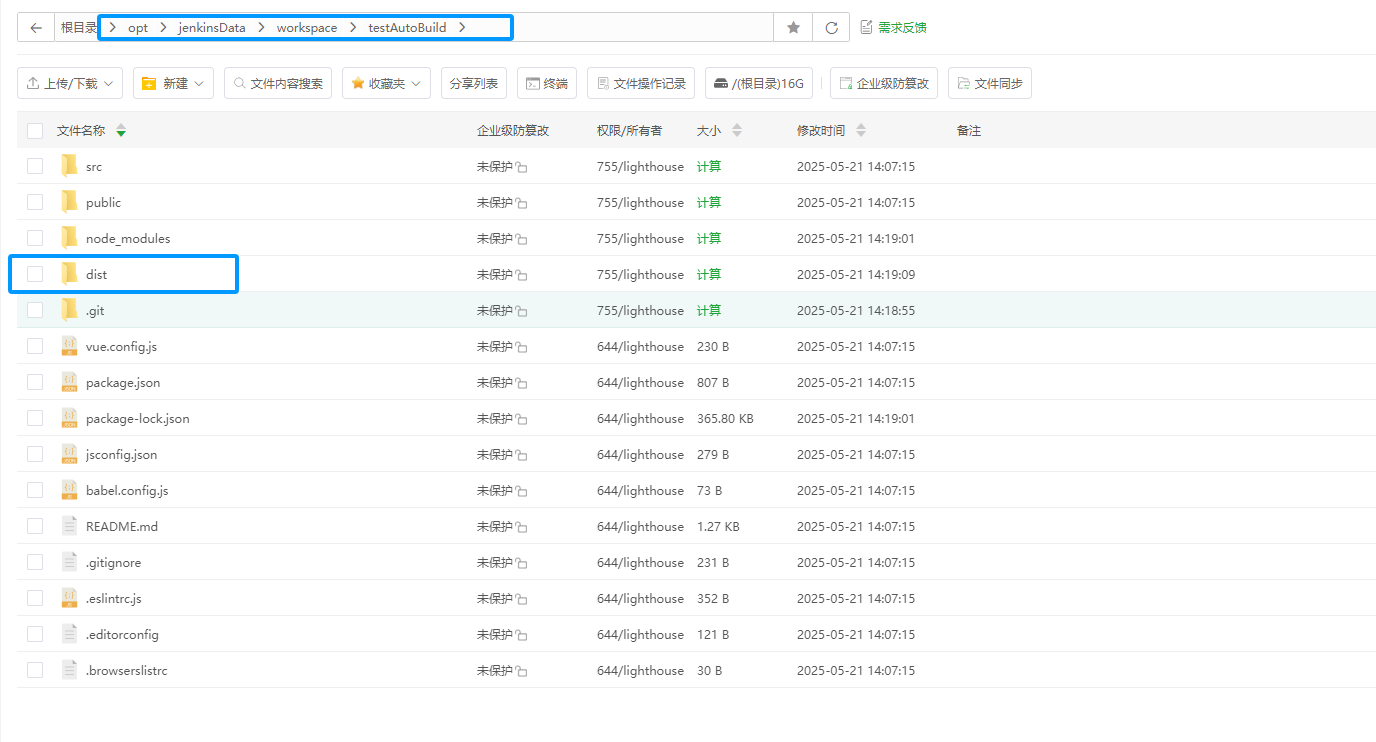Click the chevron after testAutoBuild in path
The height and width of the screenshot is (742, 1376).
click(462, 28)
